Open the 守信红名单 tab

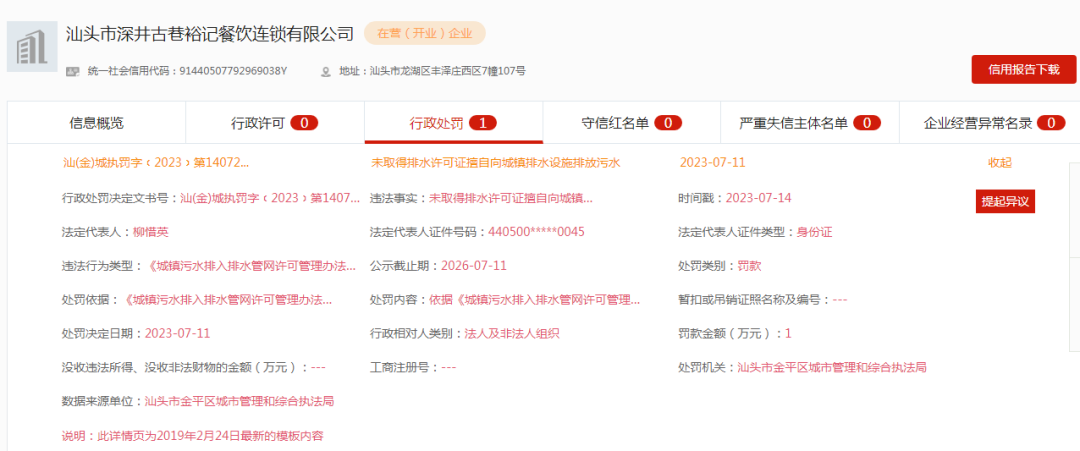tap(632, 123)
